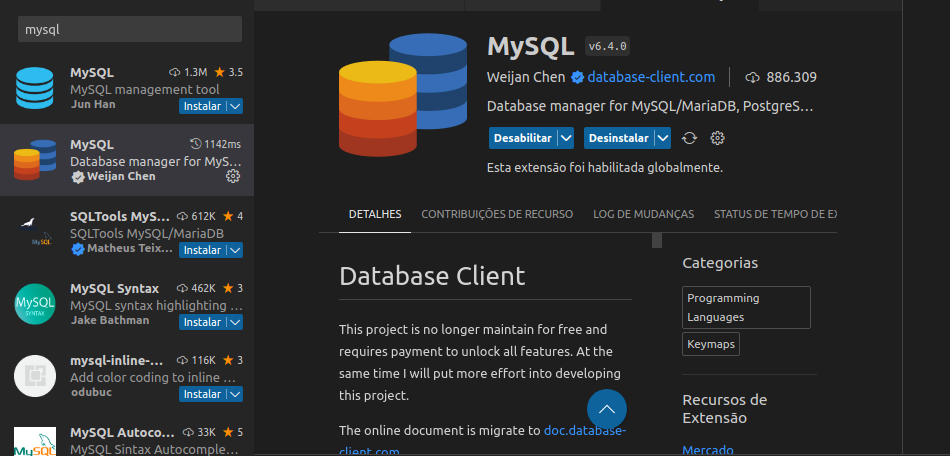The image size is (950, 456).
Task: Click the 1142ms activation time label
Action: [x=222, y=144]
